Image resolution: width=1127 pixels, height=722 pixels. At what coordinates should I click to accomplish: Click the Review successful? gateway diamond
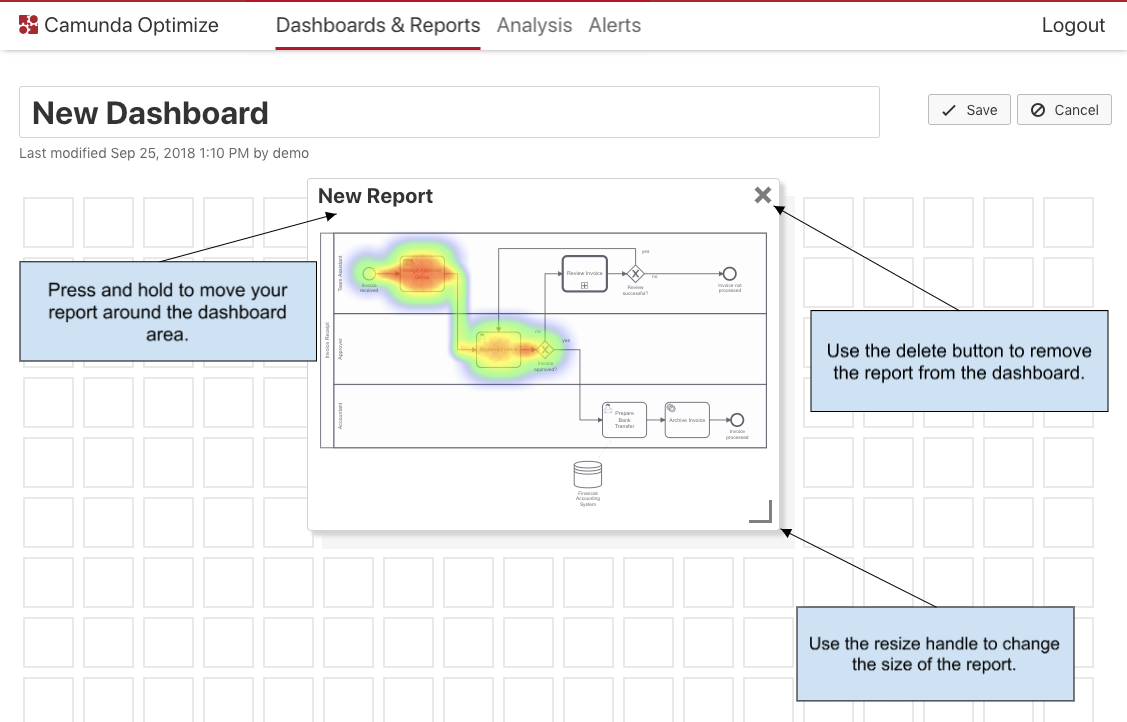point(635,274)
